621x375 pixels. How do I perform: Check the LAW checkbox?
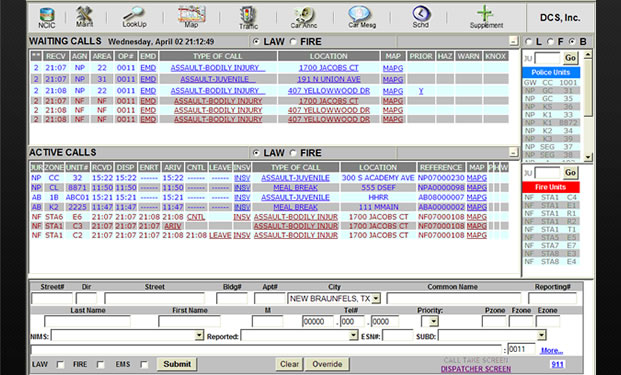coord(60,364)
